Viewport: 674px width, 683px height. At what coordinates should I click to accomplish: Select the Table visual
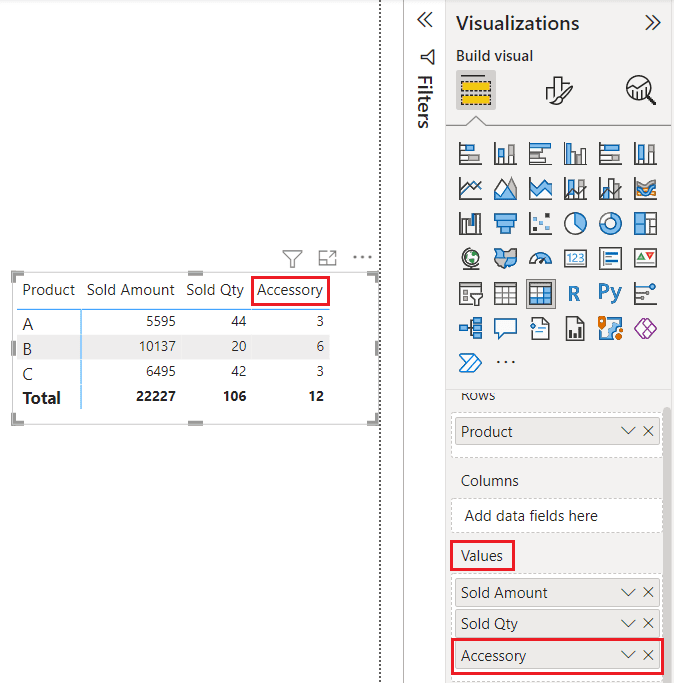[505, 294]
